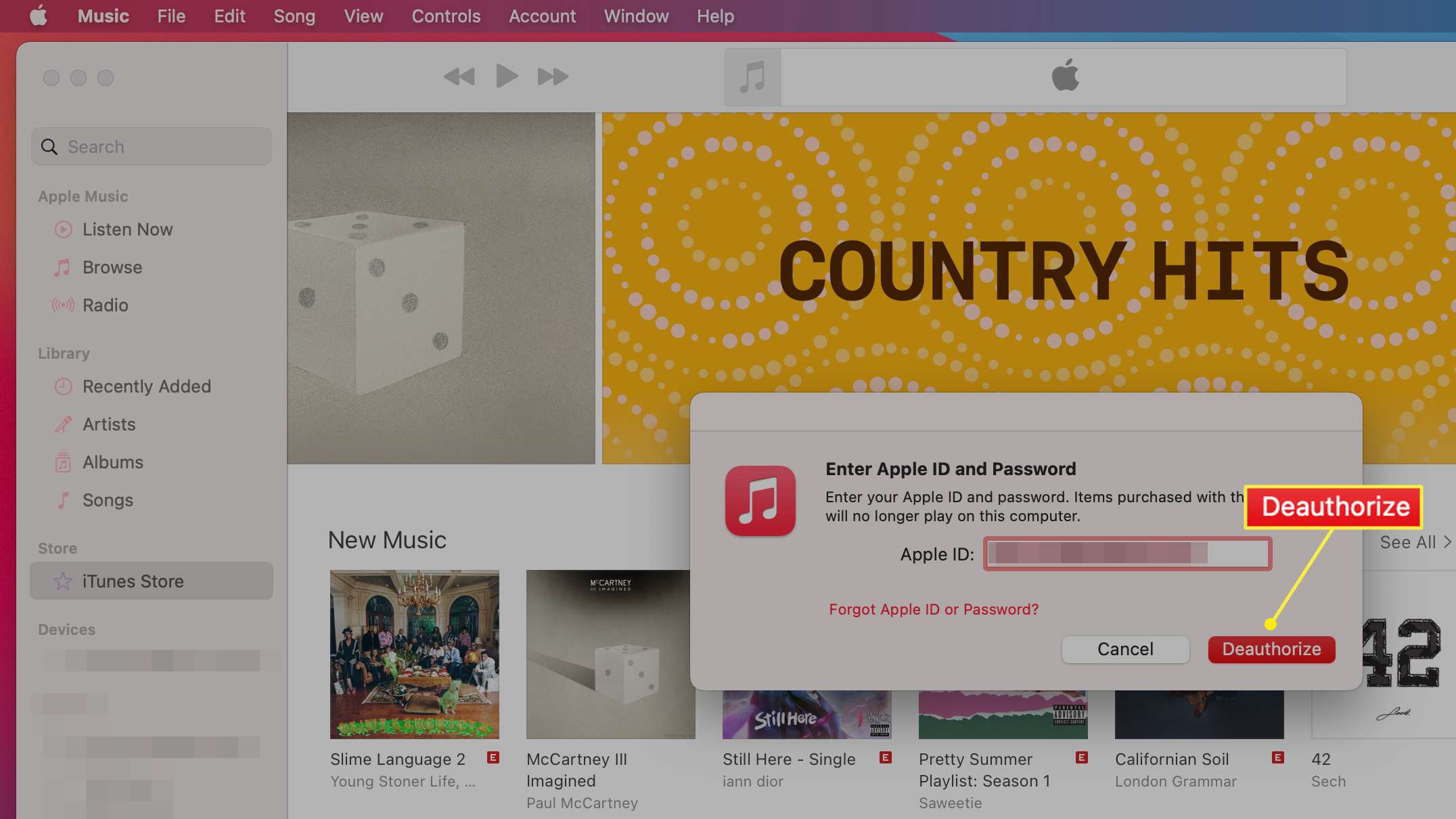This screenshot has height=819, width=1456.
Task: Open the Account menu in menu bar
Action: coord(542,16)
